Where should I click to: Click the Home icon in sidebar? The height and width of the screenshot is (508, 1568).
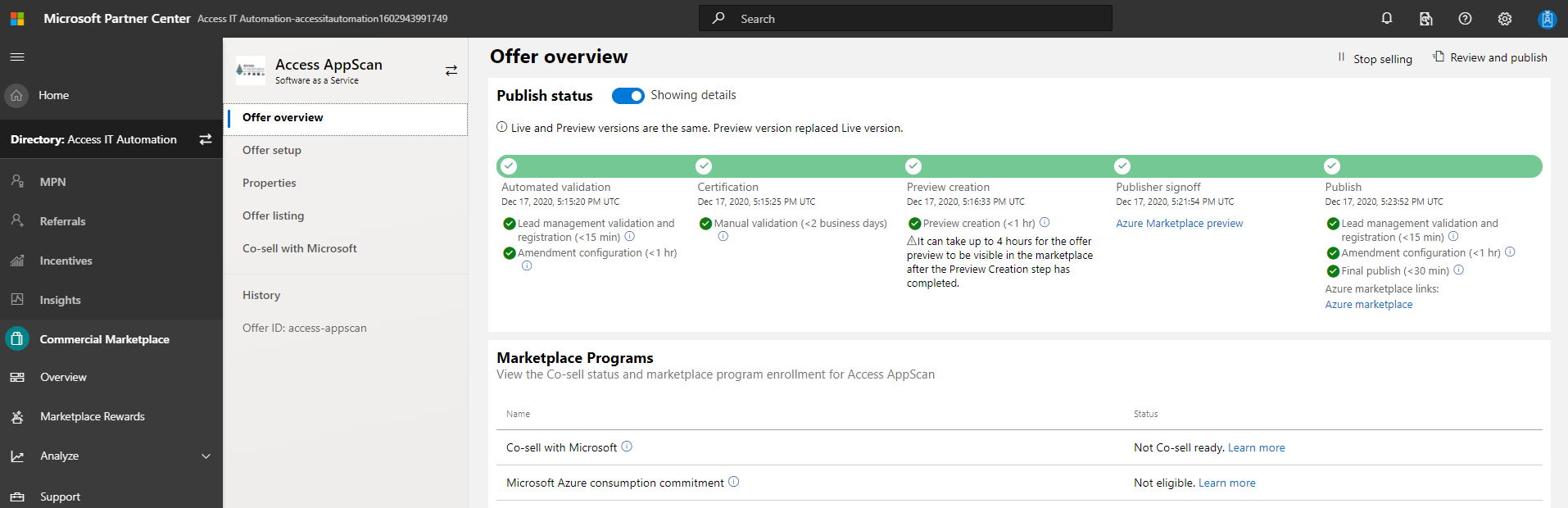click(x=16, y=95)
